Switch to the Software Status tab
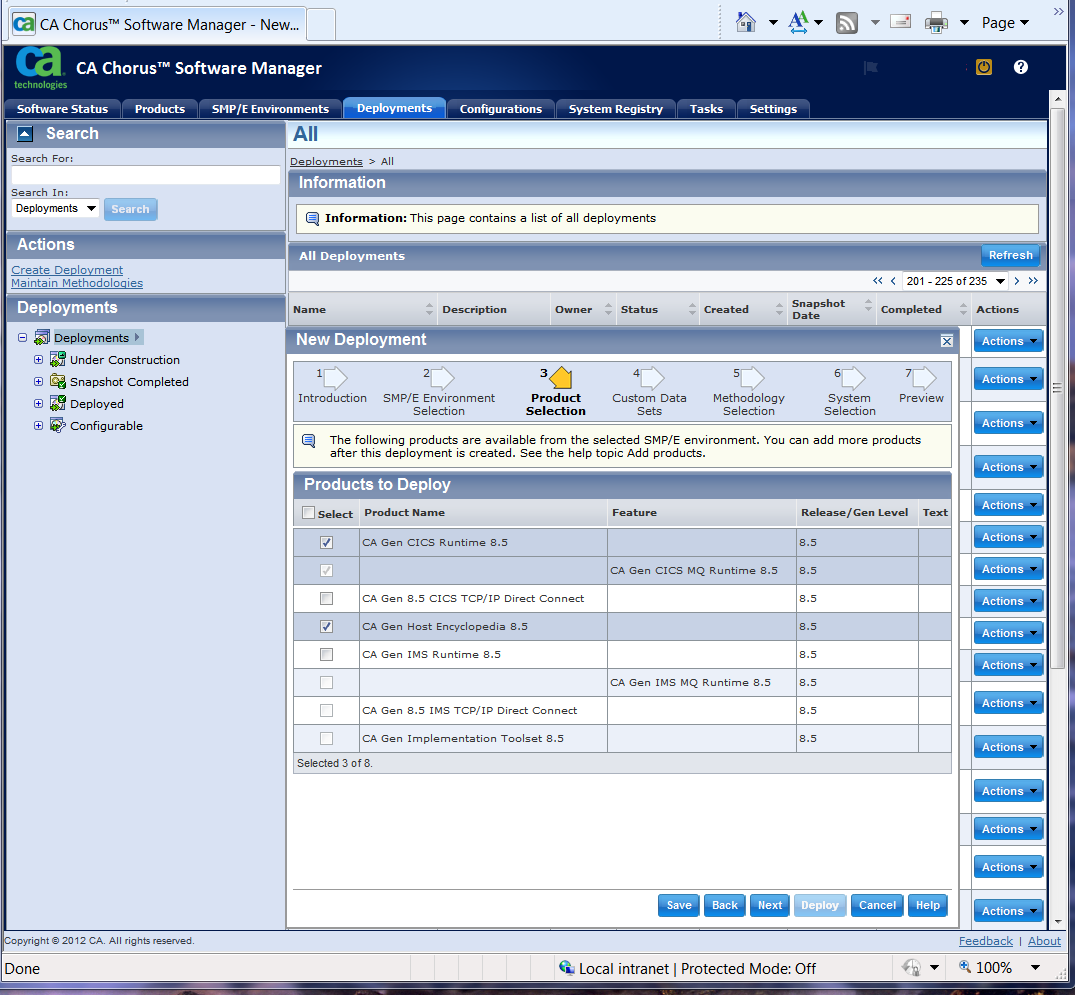Viewport: 1075px width, 995px height. 62,109
